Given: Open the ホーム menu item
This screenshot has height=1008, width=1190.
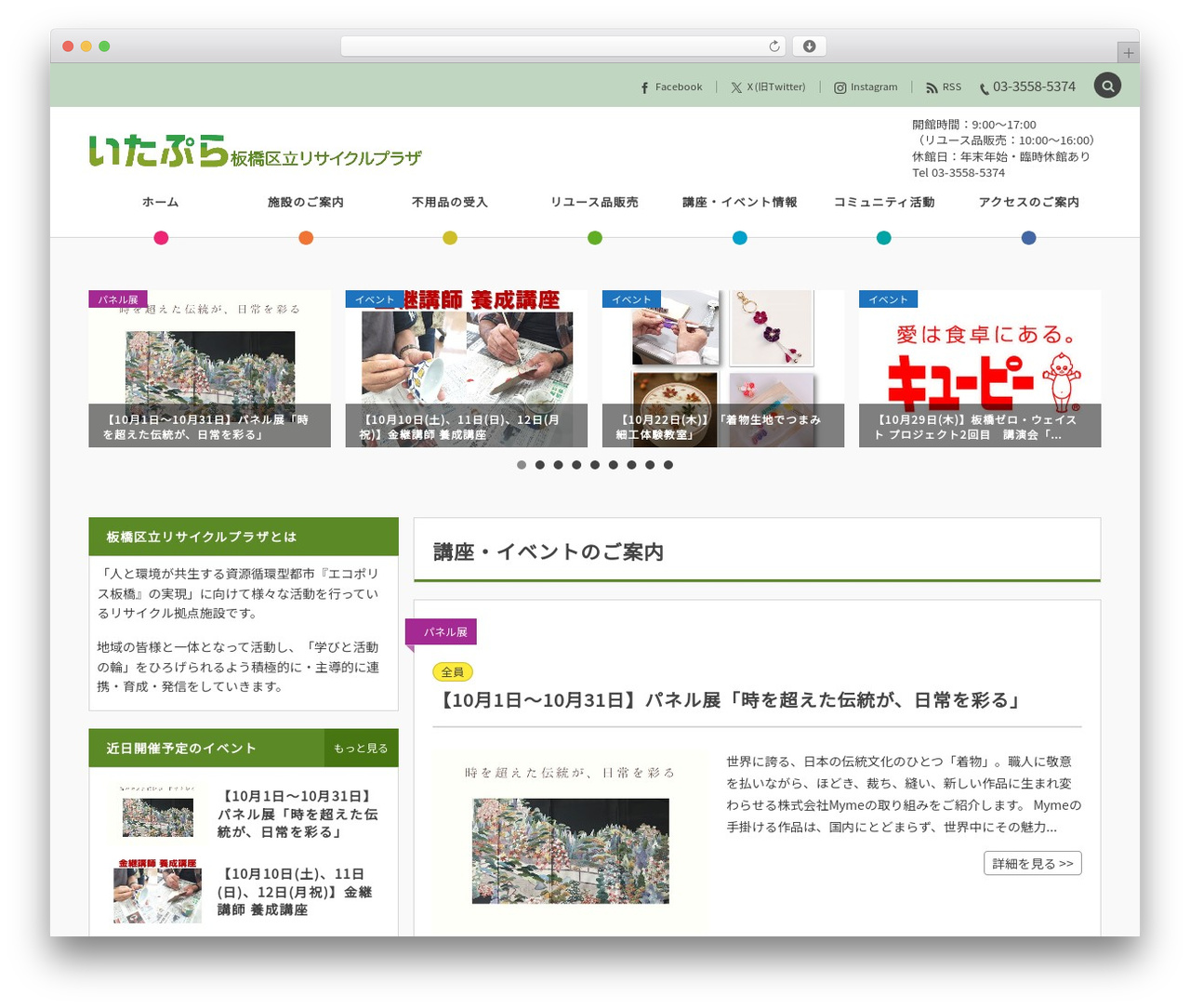Looking at the screenshot, I should pos(161,202).
